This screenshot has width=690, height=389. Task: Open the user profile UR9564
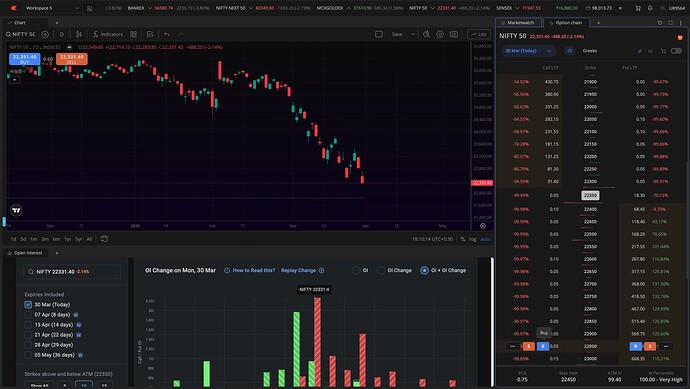(673, 8)
